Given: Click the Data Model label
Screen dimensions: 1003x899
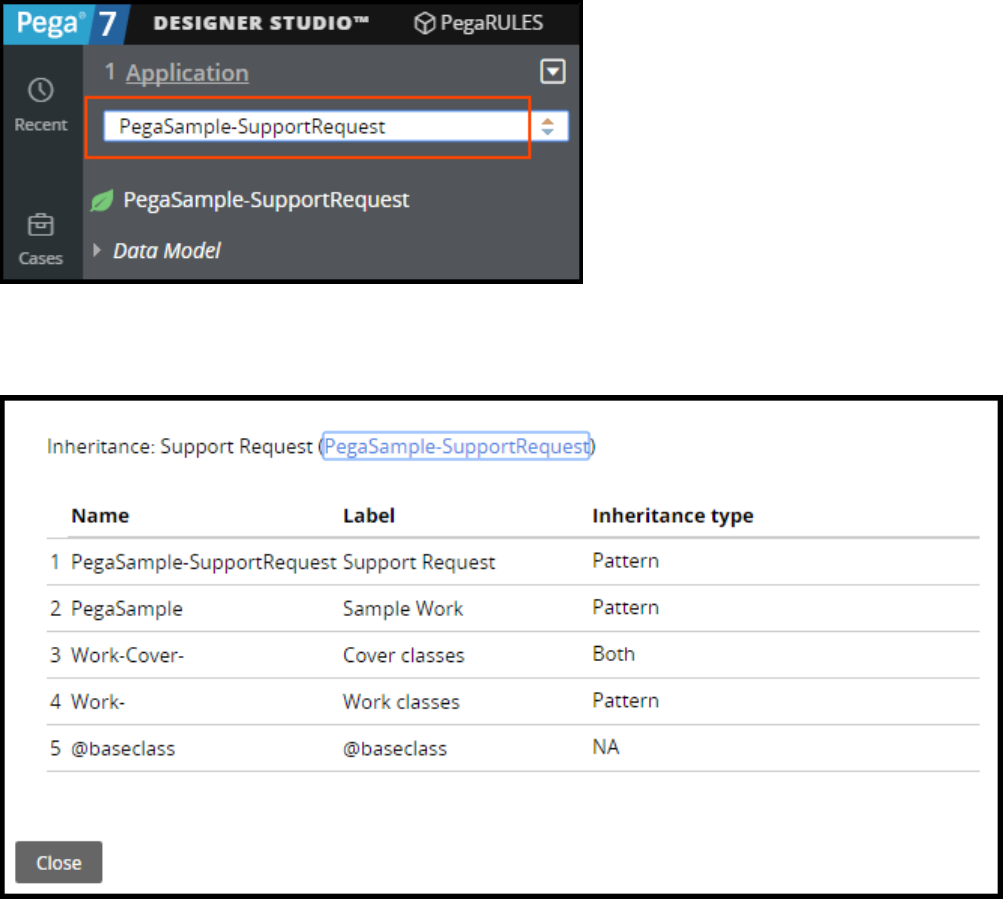Looking at the screenshot, I should point(167,250).
